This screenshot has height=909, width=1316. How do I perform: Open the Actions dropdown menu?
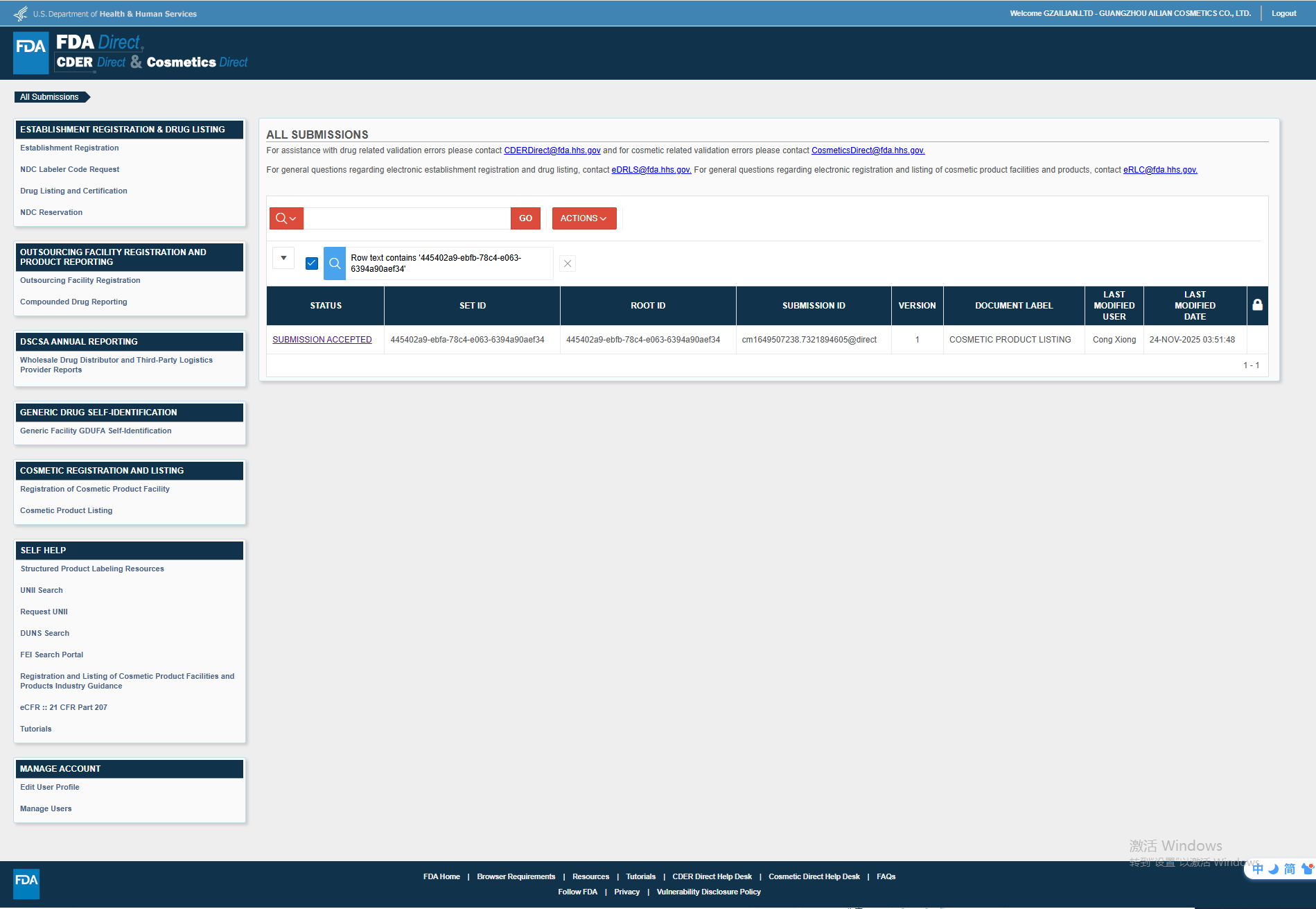(x=584, y=218)
